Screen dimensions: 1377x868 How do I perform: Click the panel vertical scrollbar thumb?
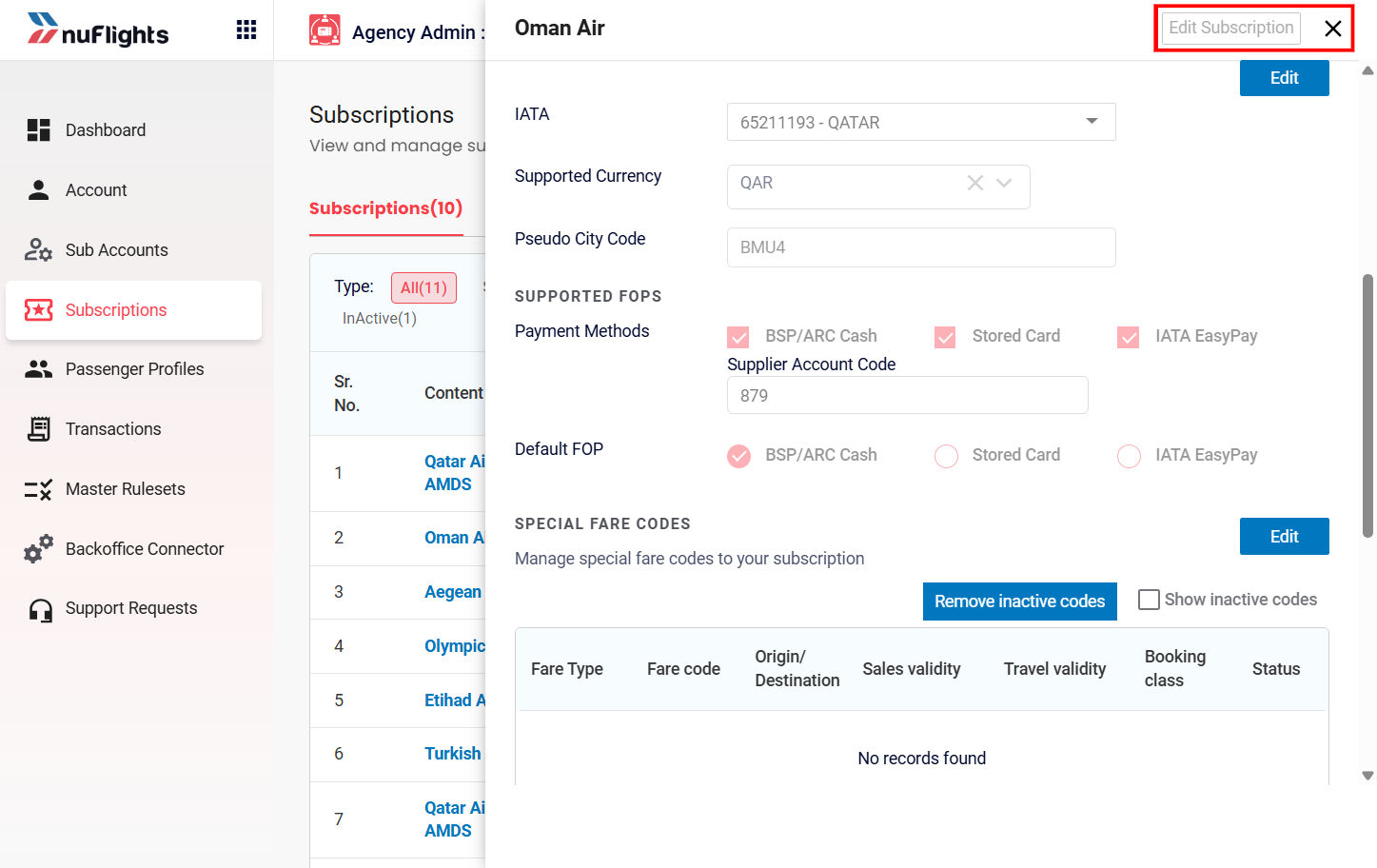(1368, 406)
